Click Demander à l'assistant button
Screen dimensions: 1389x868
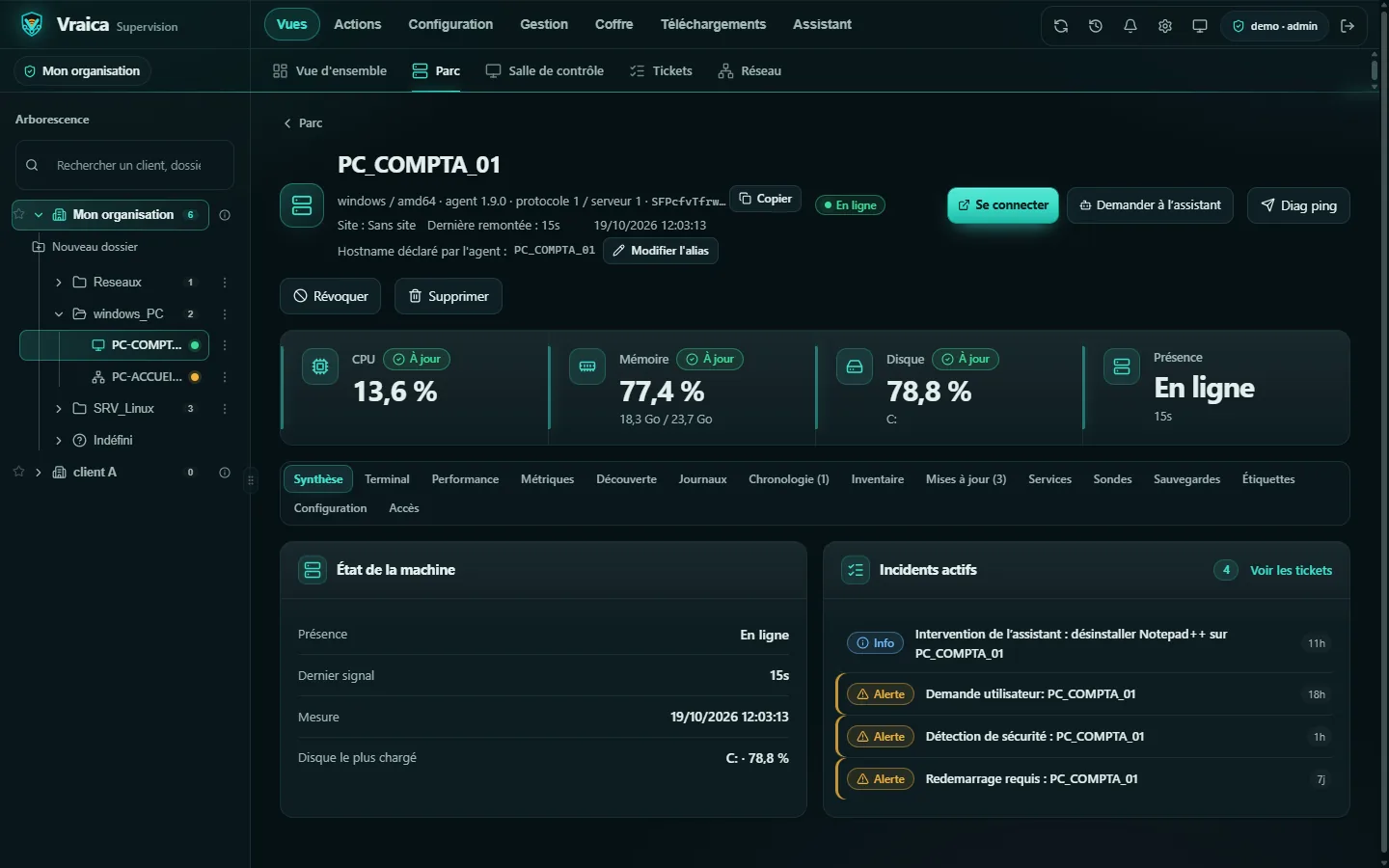[1150, 205]
